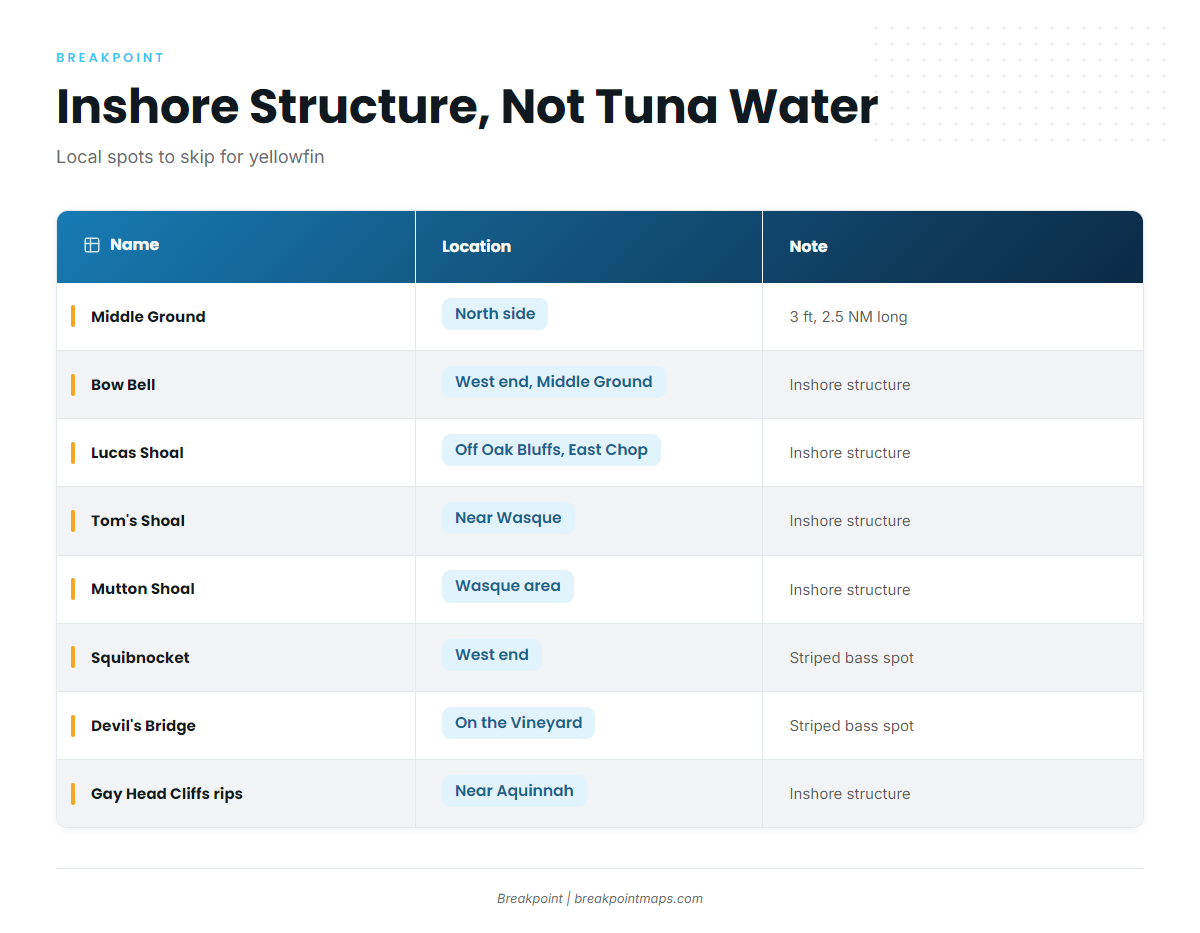The height and width of the screenshot is (933, 1200).
Task: Click the Striped bass spot note for Devil's Bridge
Action: 852,726
